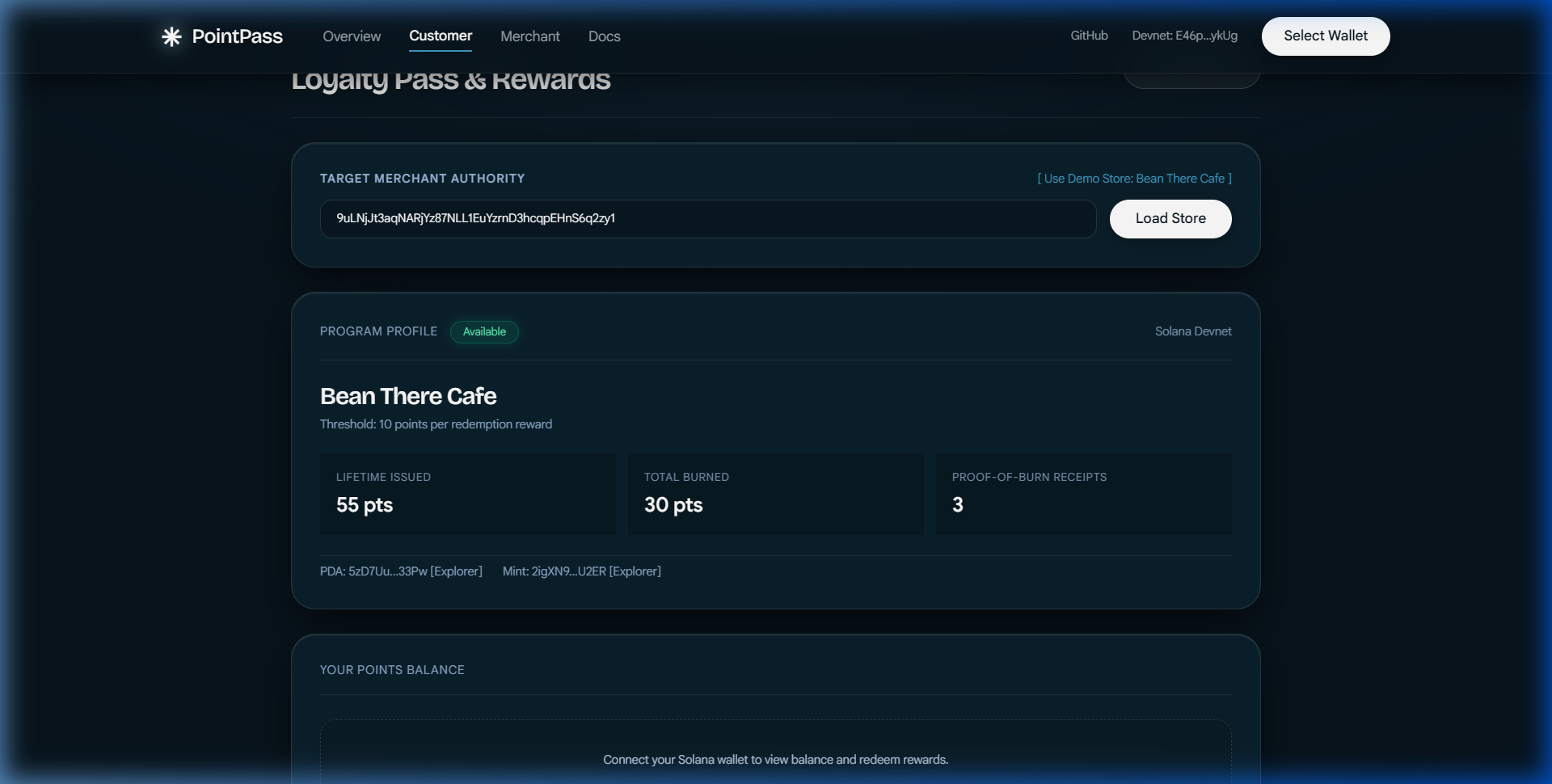The image size is (1552, 784).
Task: Click the PointPass brand name
Action: tap(238, 36)
